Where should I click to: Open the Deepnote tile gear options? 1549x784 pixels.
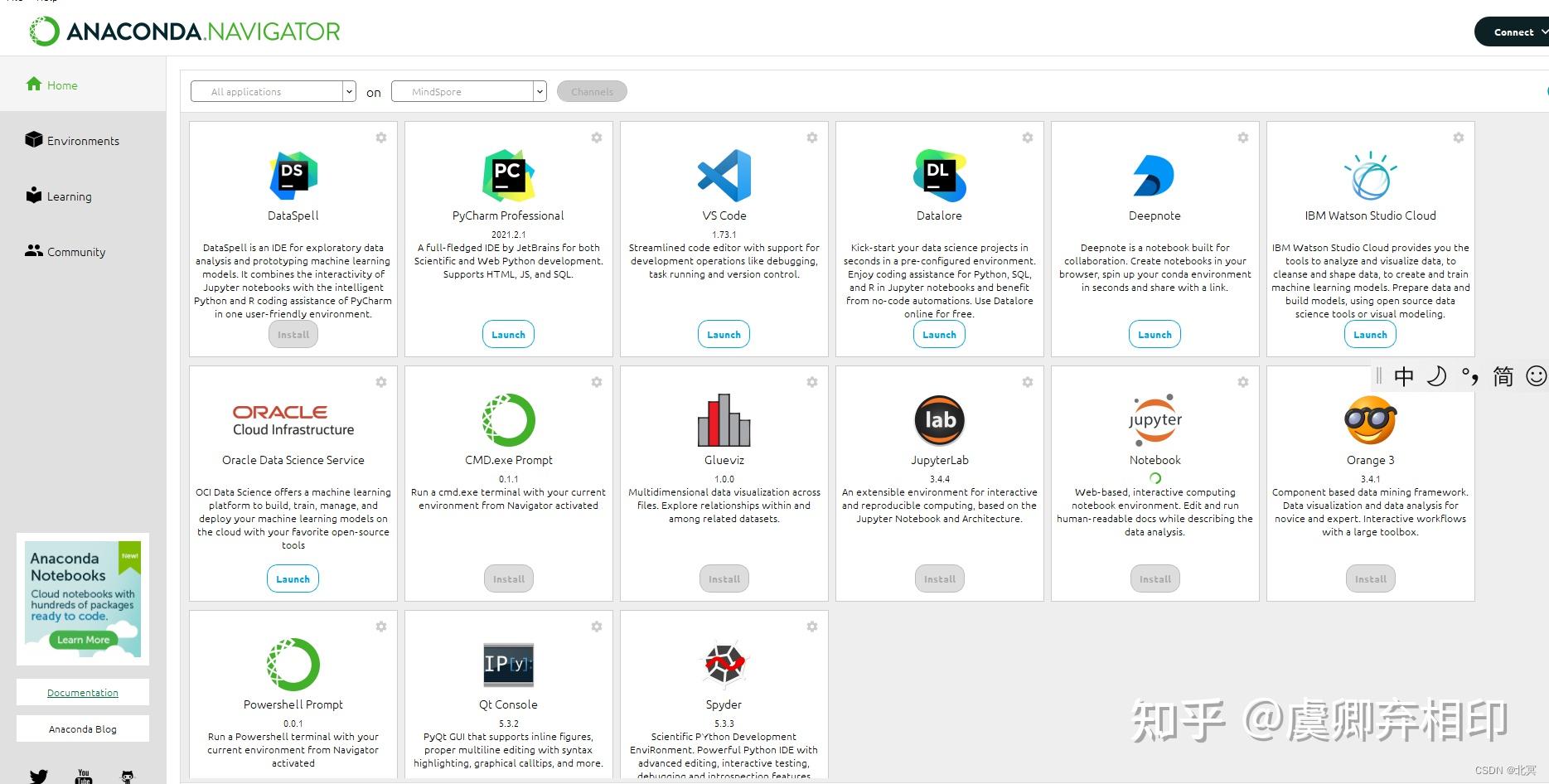pyautogui.click(x=1243, y=138)
